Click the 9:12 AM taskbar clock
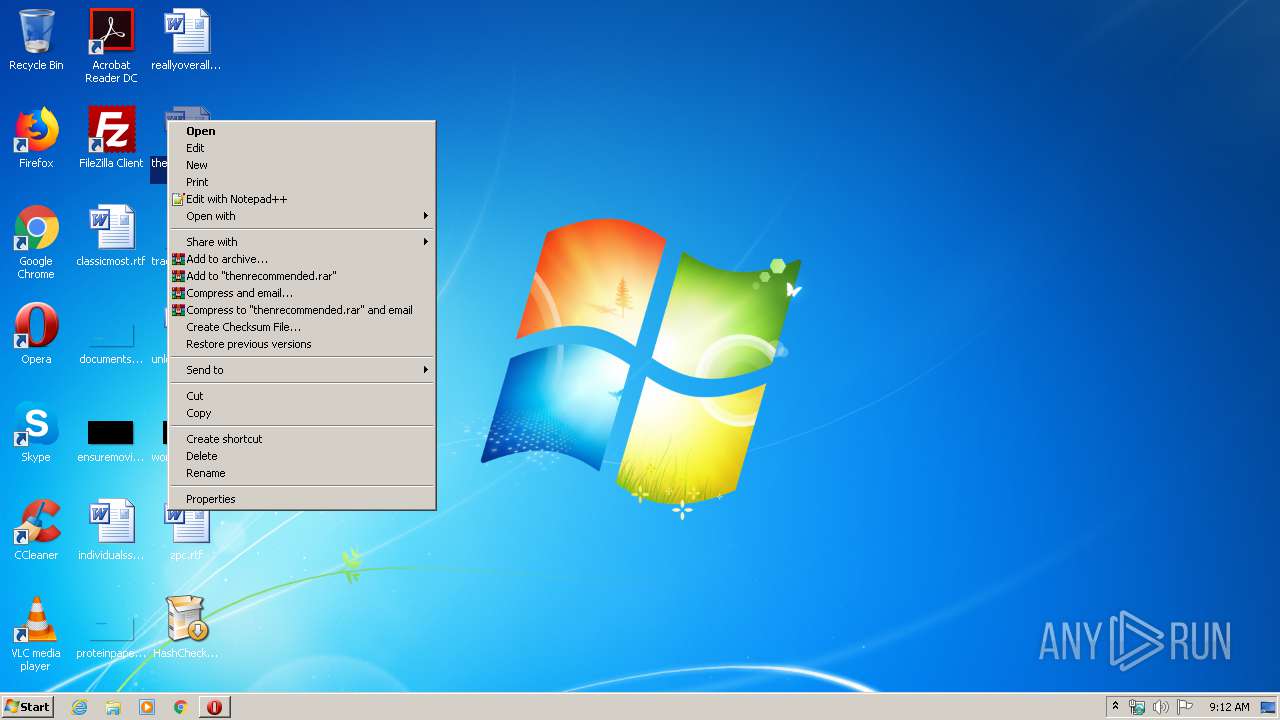 pyautogui.click(x=1229, y=707)
